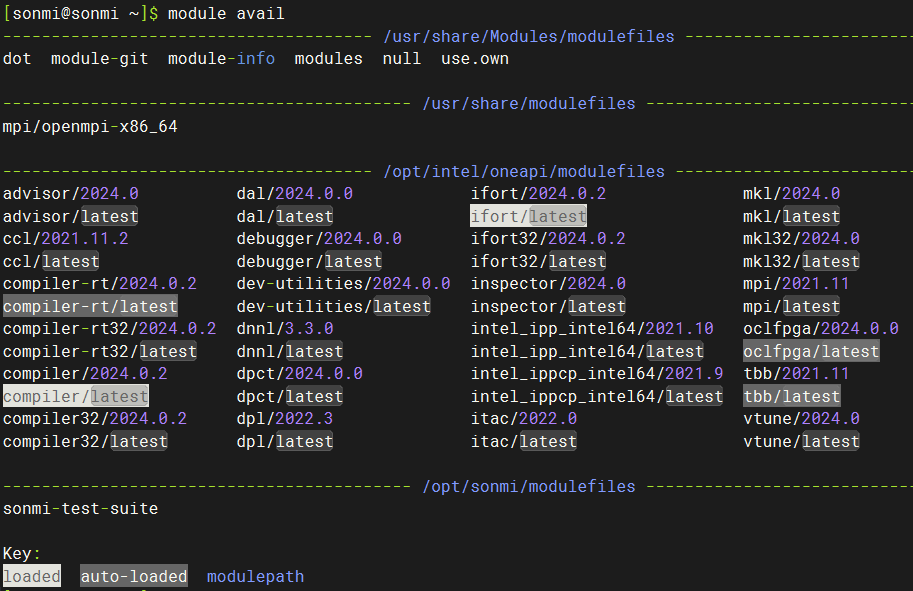
Task: Click the loaded 'compiler/latest' entry
Action: pos(76,396)
